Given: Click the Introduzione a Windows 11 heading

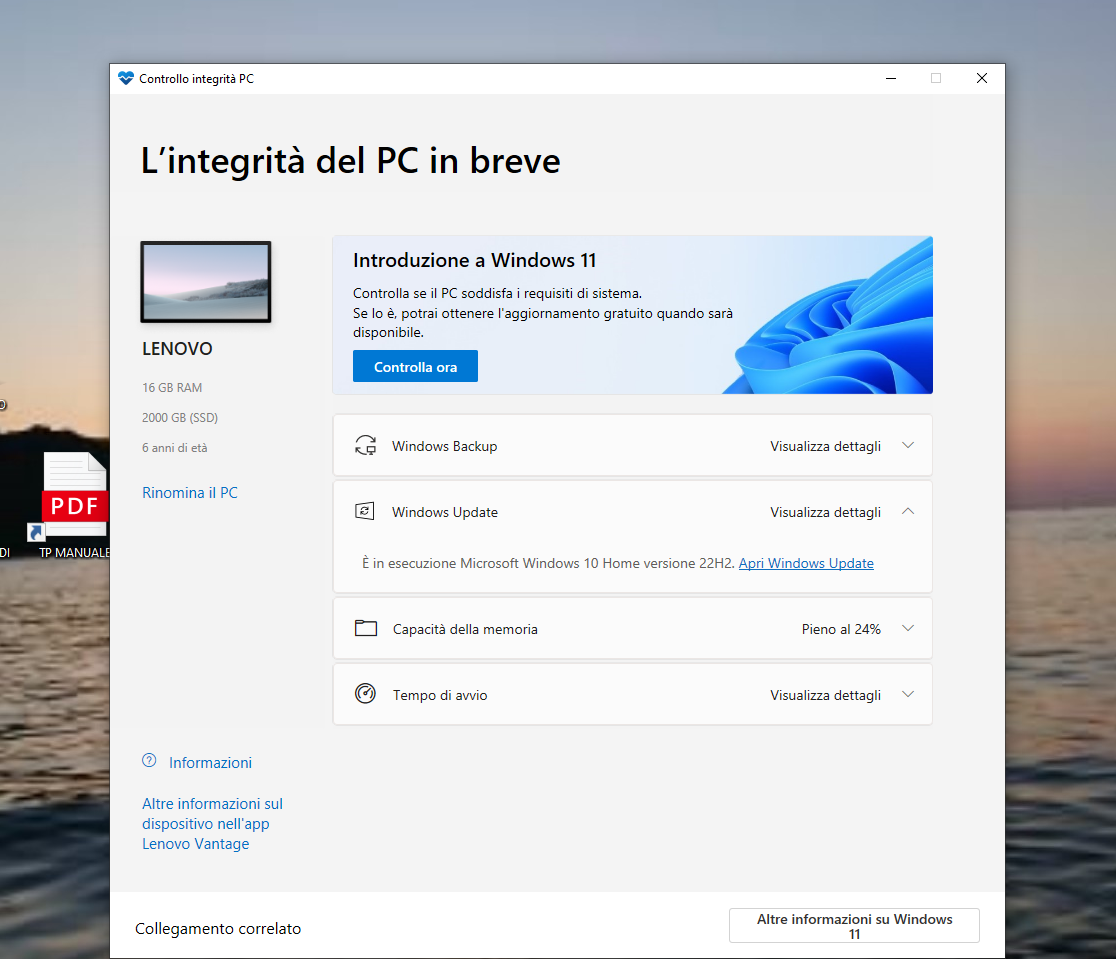Looking at the screenshot, I should coord(475,261).
